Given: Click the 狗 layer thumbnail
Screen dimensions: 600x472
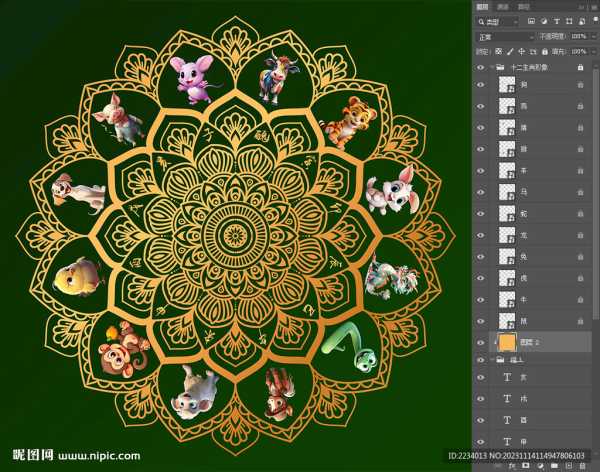Looking at the screenshot, I should (507, 85).
